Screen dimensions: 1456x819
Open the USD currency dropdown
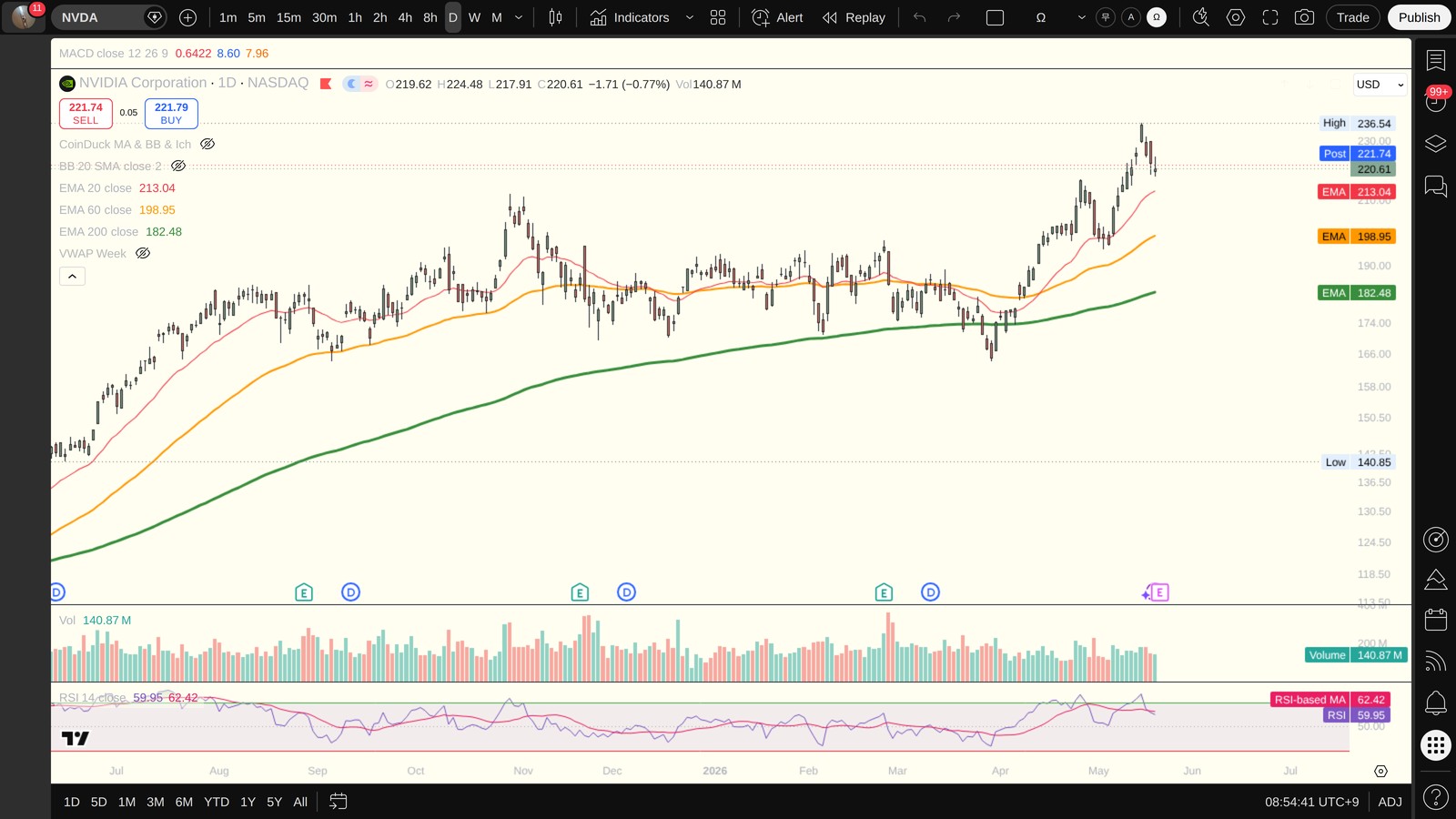(1380, 85)
